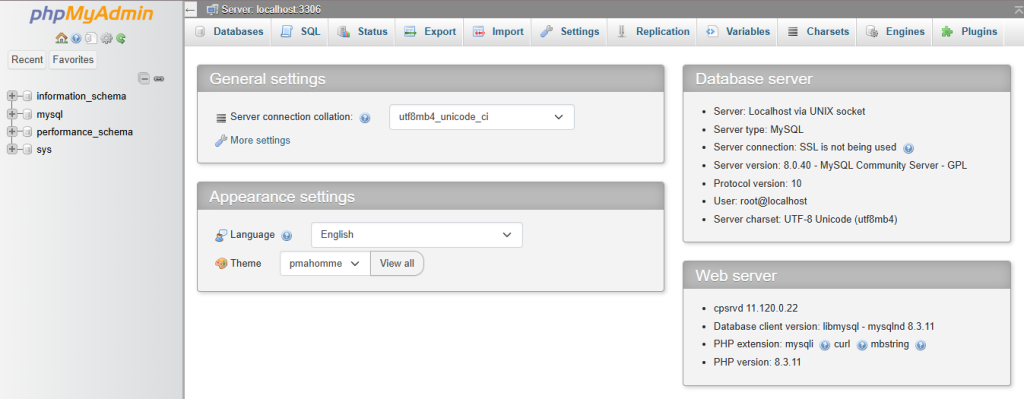1024x399 pixels.
Task: Click the Home icon in sidebar
Action: (x=61, y=39)
